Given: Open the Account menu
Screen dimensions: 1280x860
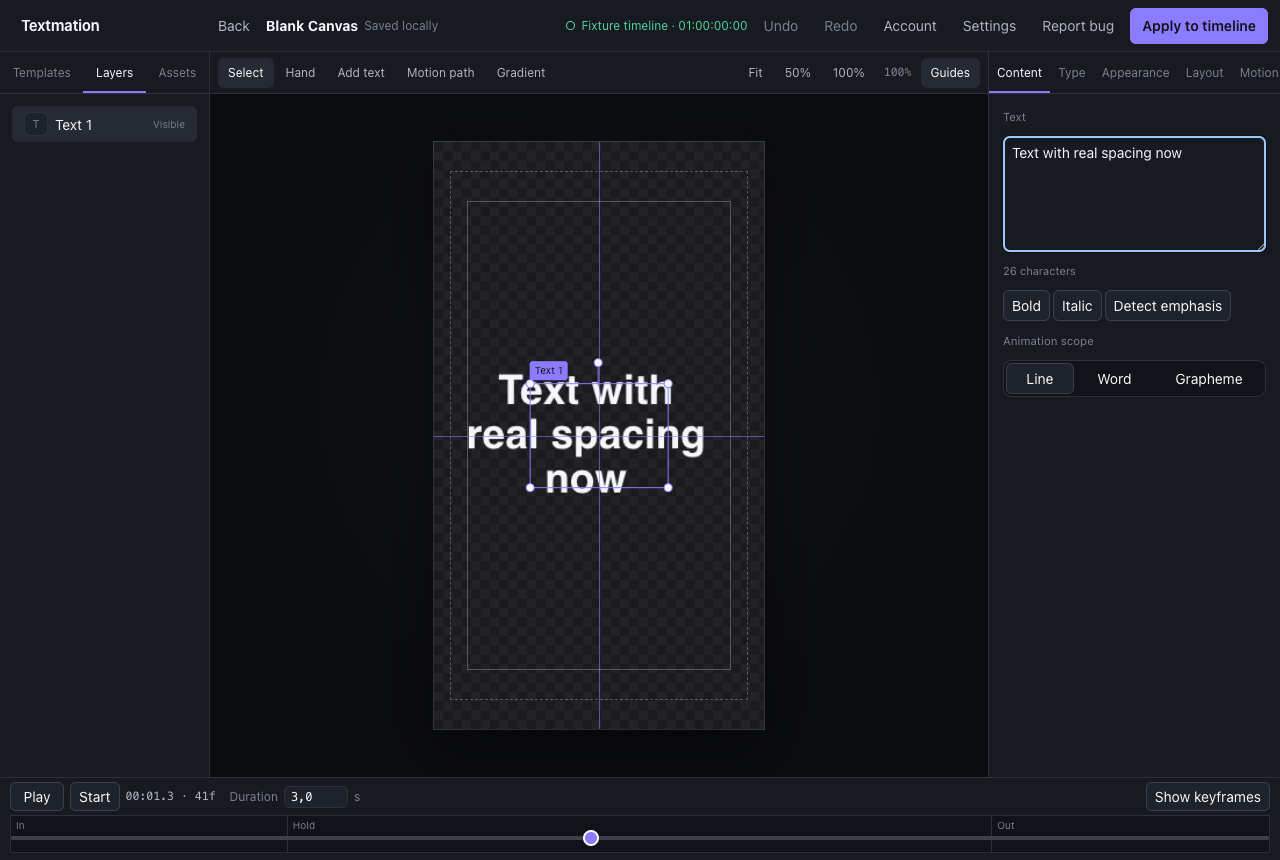Looking at the screenshot, I should [910, 26].
